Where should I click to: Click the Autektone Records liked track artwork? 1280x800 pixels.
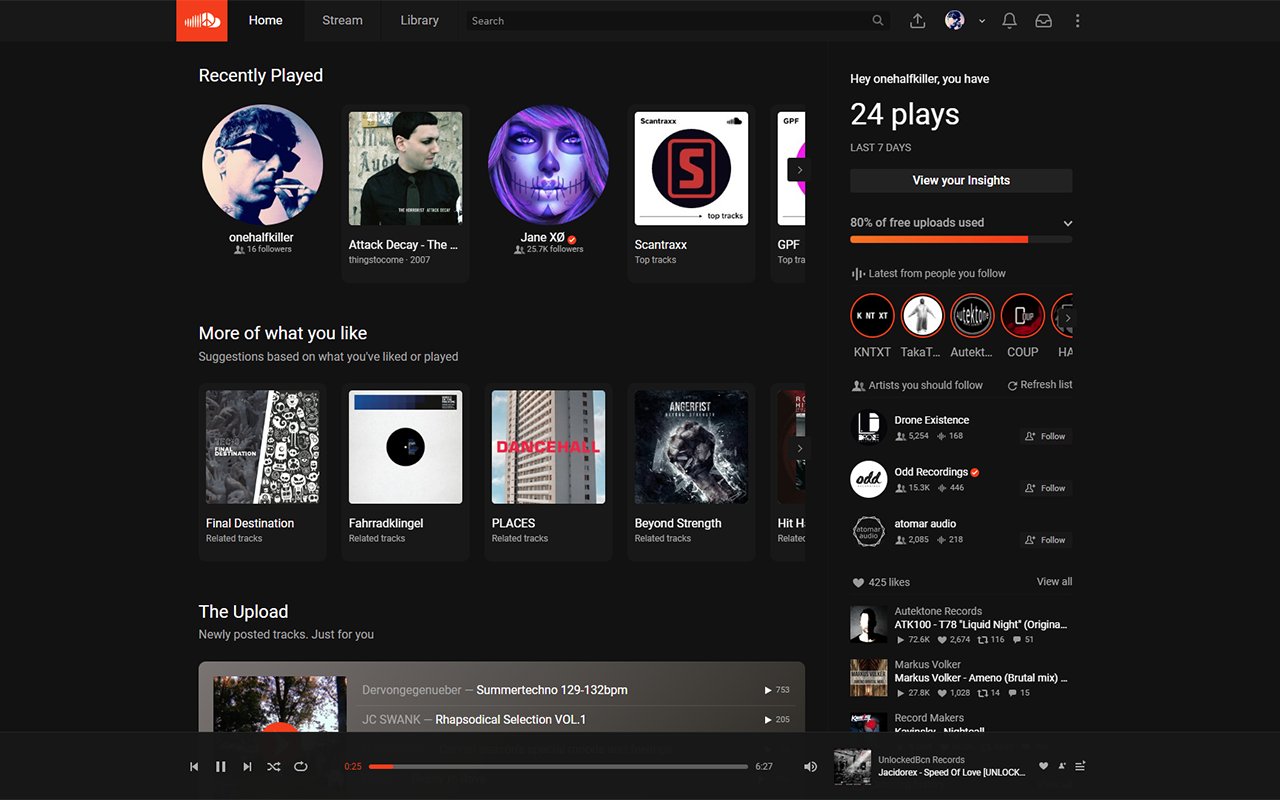point(868,624)
